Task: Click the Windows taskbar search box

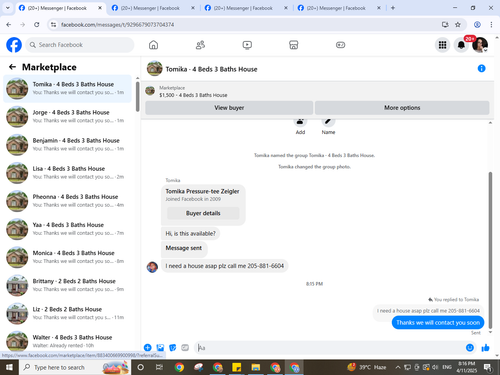Action: tap(75, 367)
